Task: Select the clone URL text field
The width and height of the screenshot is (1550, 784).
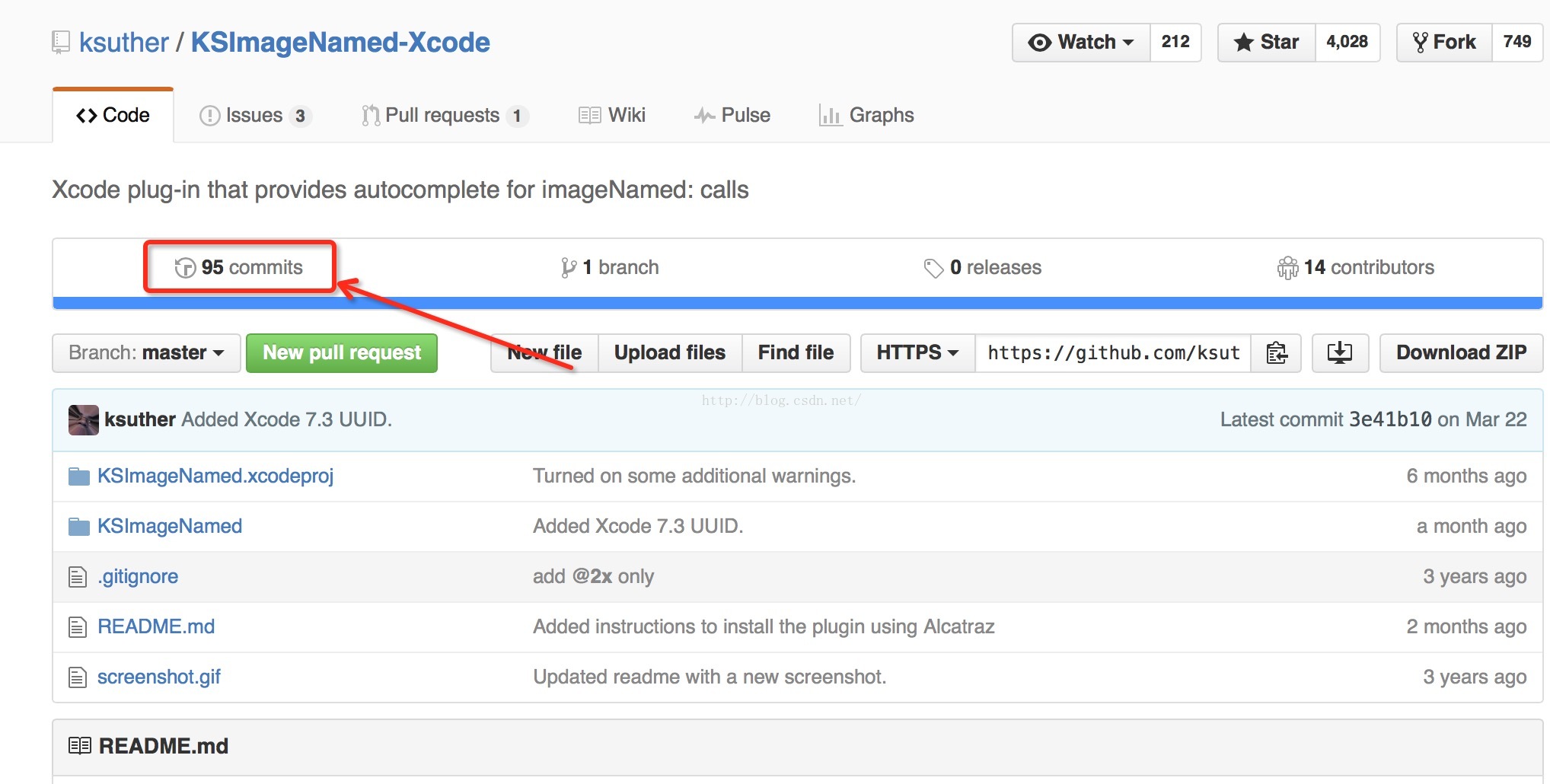Action: coord(1112,353)
